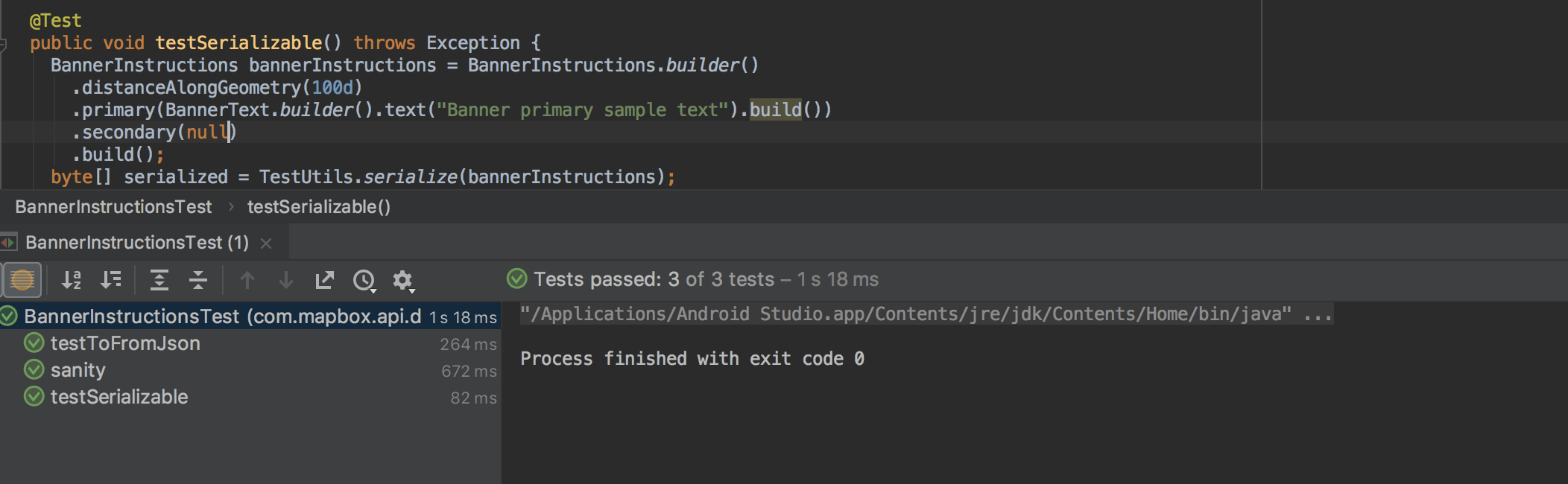Click the method fold marker in editor gutter
The image size is (1568, 484).
click(x=3, y=45)
